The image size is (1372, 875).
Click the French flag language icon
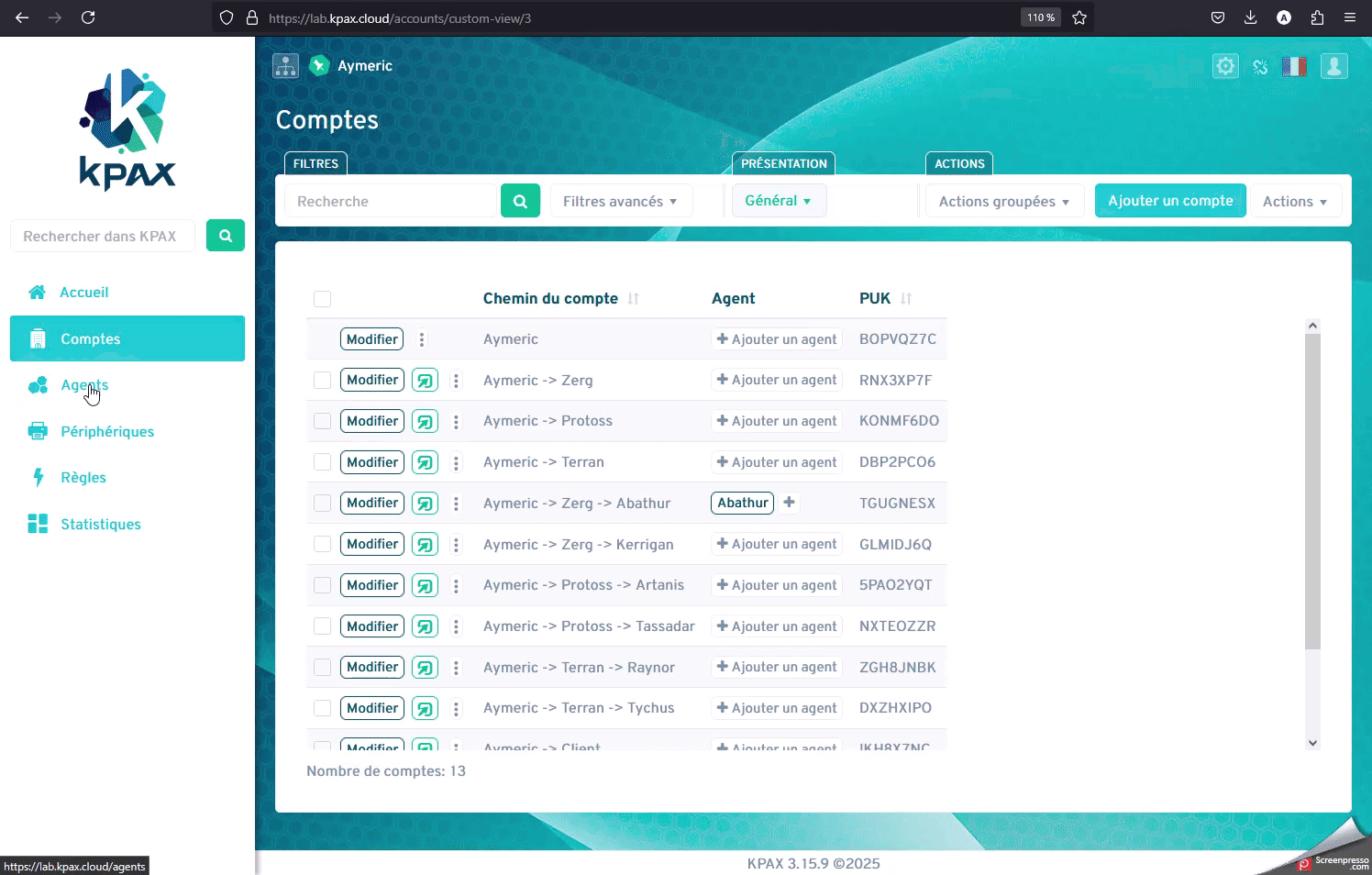(1293, 66)
